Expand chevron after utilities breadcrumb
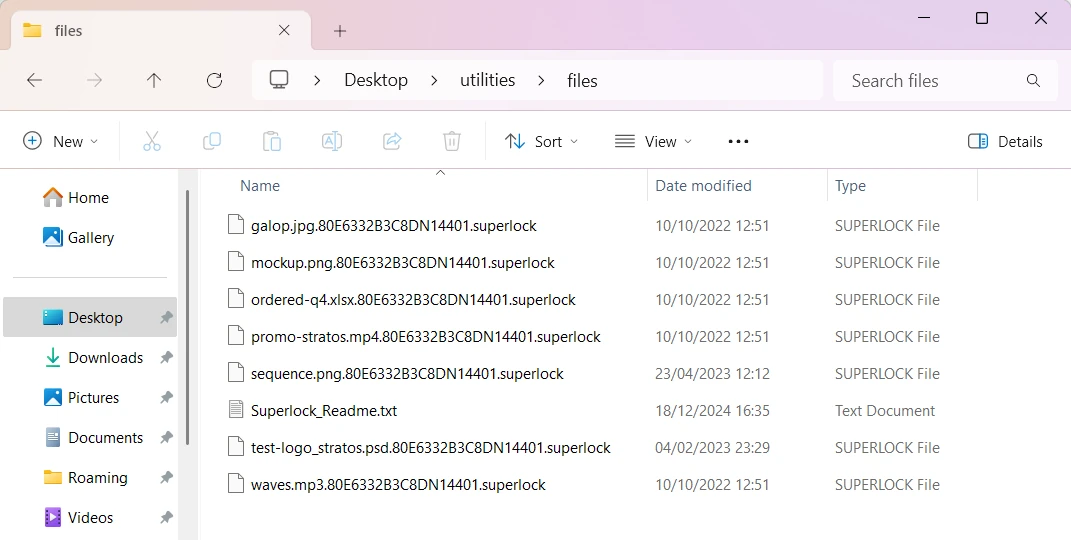 pyautogui.click(x=541, y=81)
